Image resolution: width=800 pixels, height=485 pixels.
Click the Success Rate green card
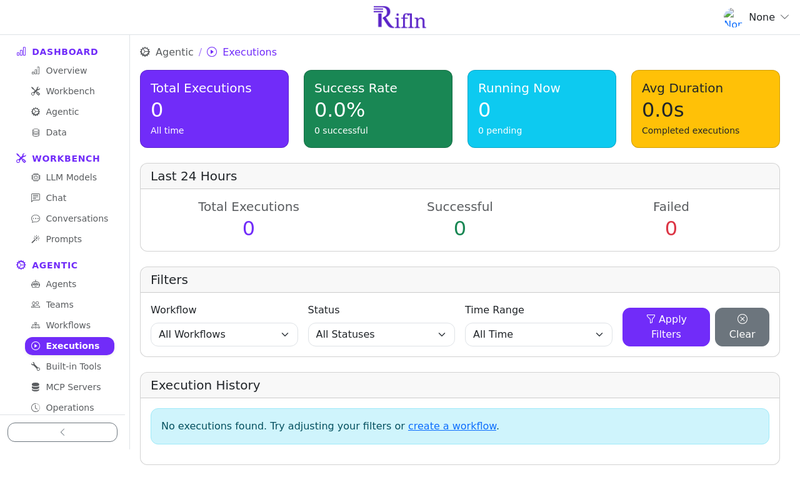378,109
